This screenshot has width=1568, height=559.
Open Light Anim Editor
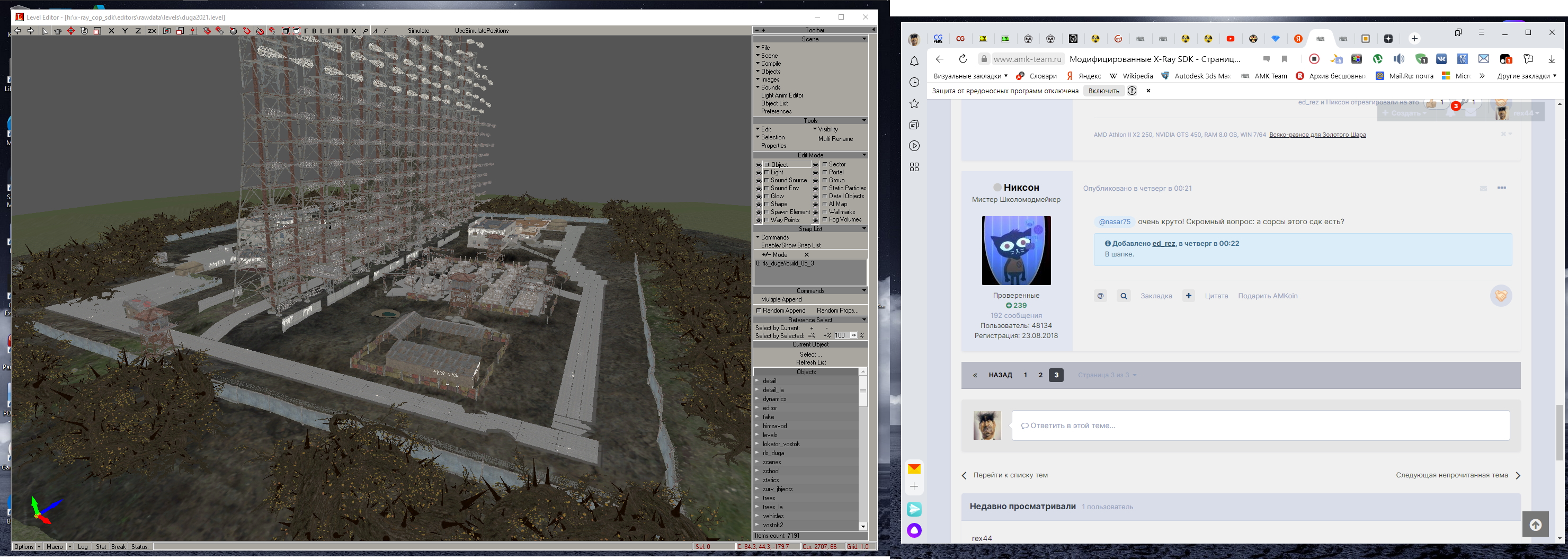tap(782, 95)
